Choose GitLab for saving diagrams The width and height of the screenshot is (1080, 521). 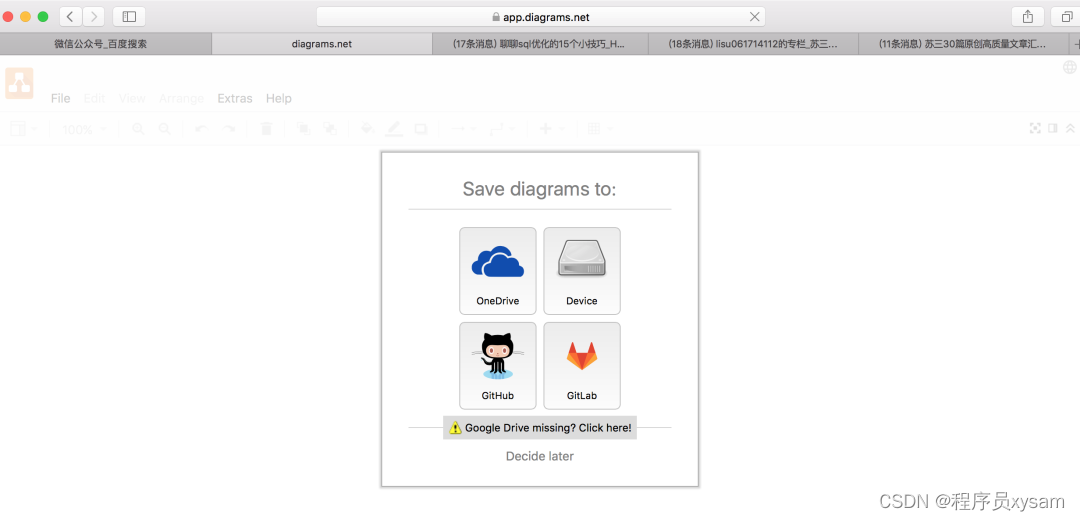582,366
